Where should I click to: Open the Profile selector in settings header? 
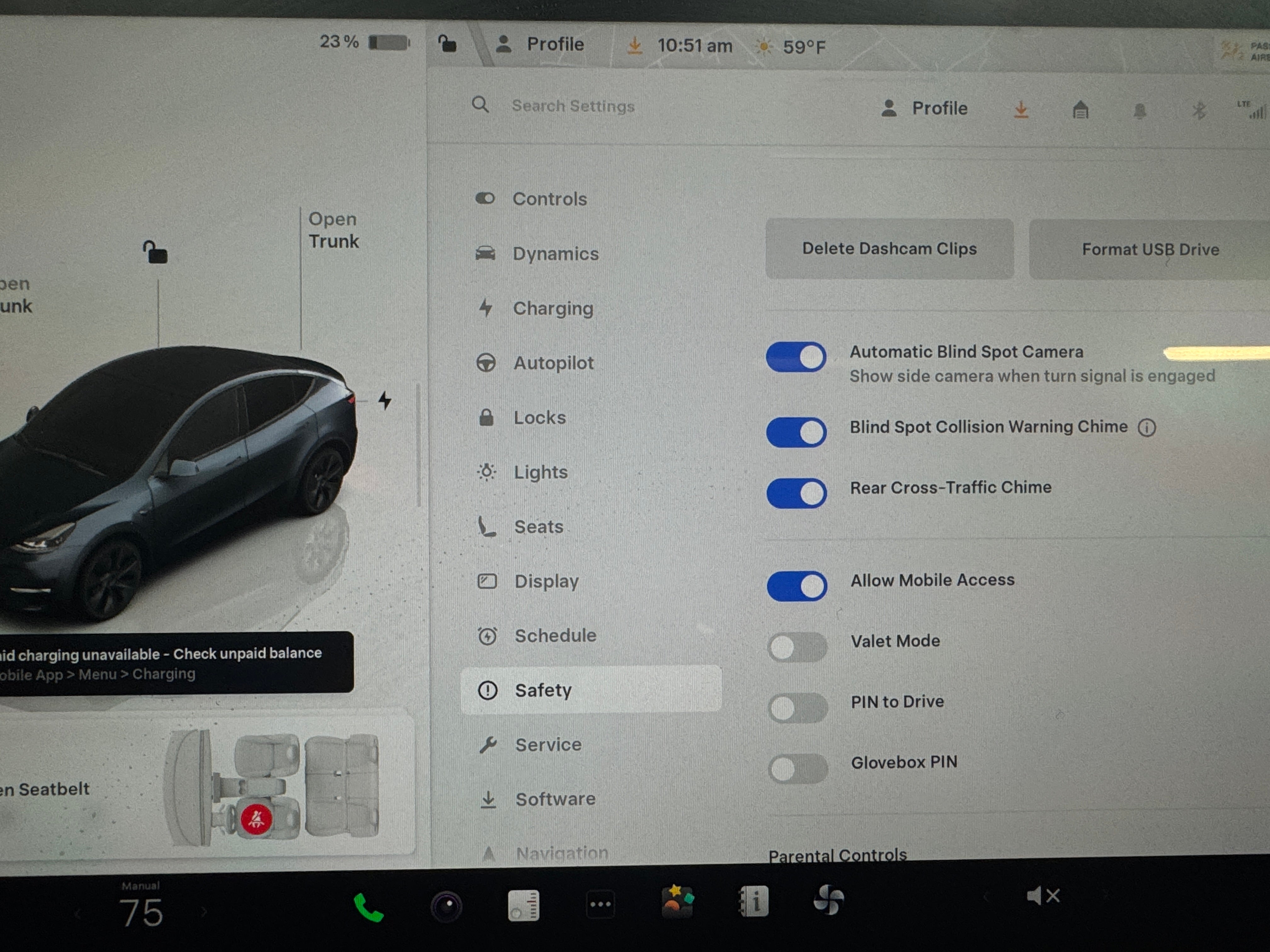(925, 109)
